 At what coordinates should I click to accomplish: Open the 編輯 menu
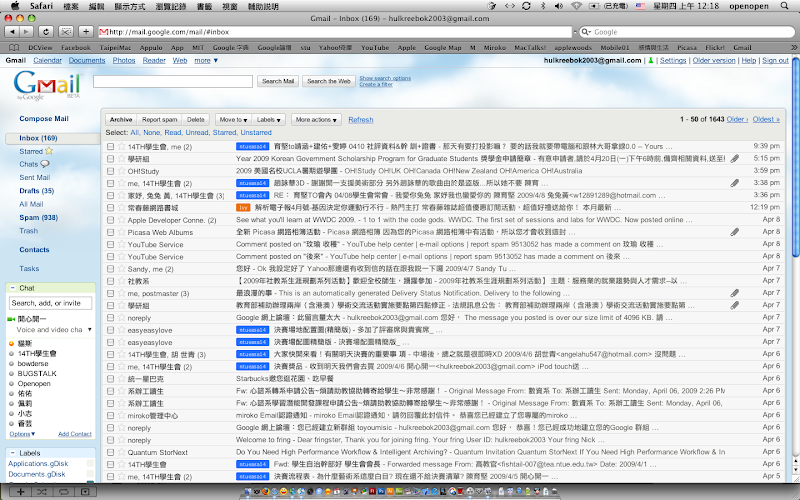pos(96,6)
